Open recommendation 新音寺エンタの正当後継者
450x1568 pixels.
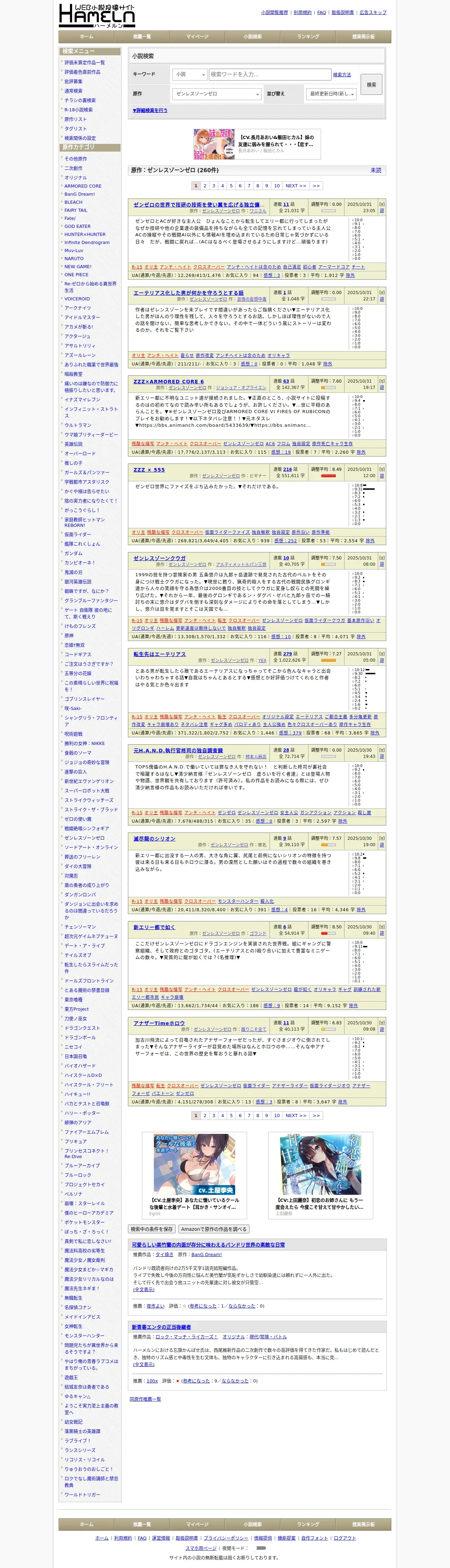162,1327
